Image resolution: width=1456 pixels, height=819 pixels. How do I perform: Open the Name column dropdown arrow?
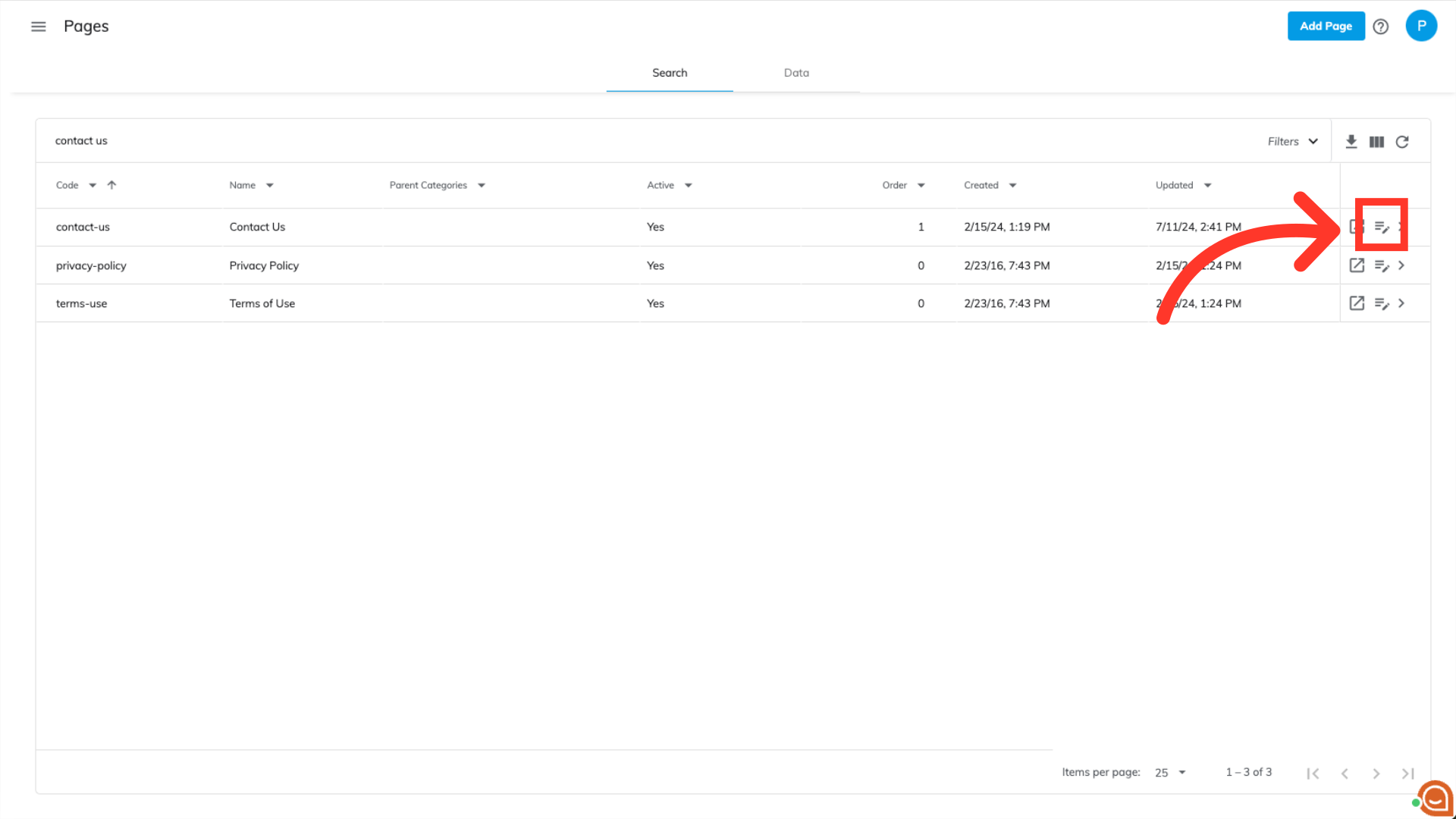pos(270,186)
